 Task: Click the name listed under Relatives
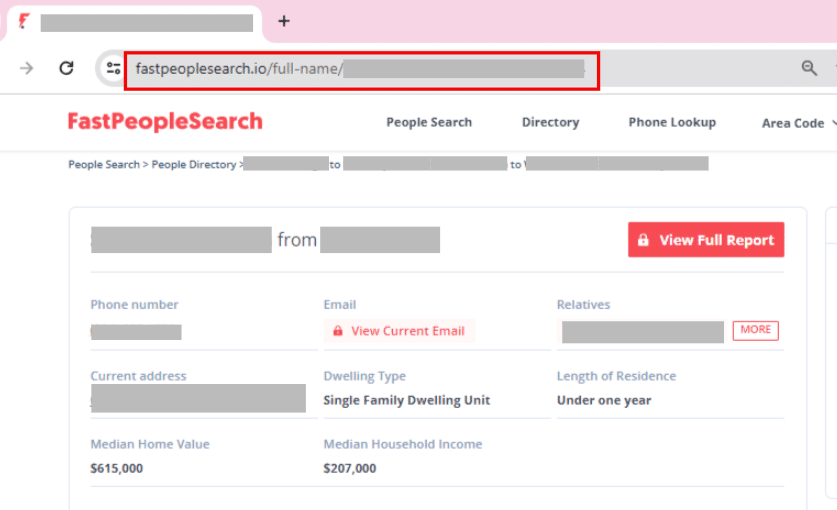click(x=642, y=332)
